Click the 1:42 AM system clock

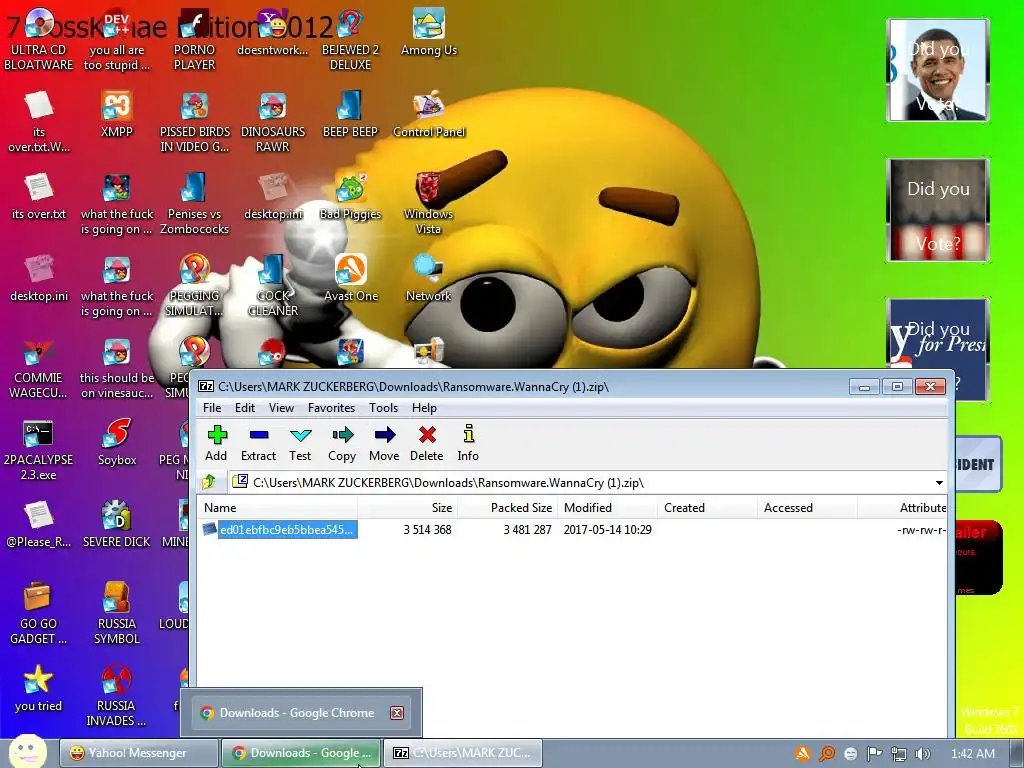click(x=973, y=754)
